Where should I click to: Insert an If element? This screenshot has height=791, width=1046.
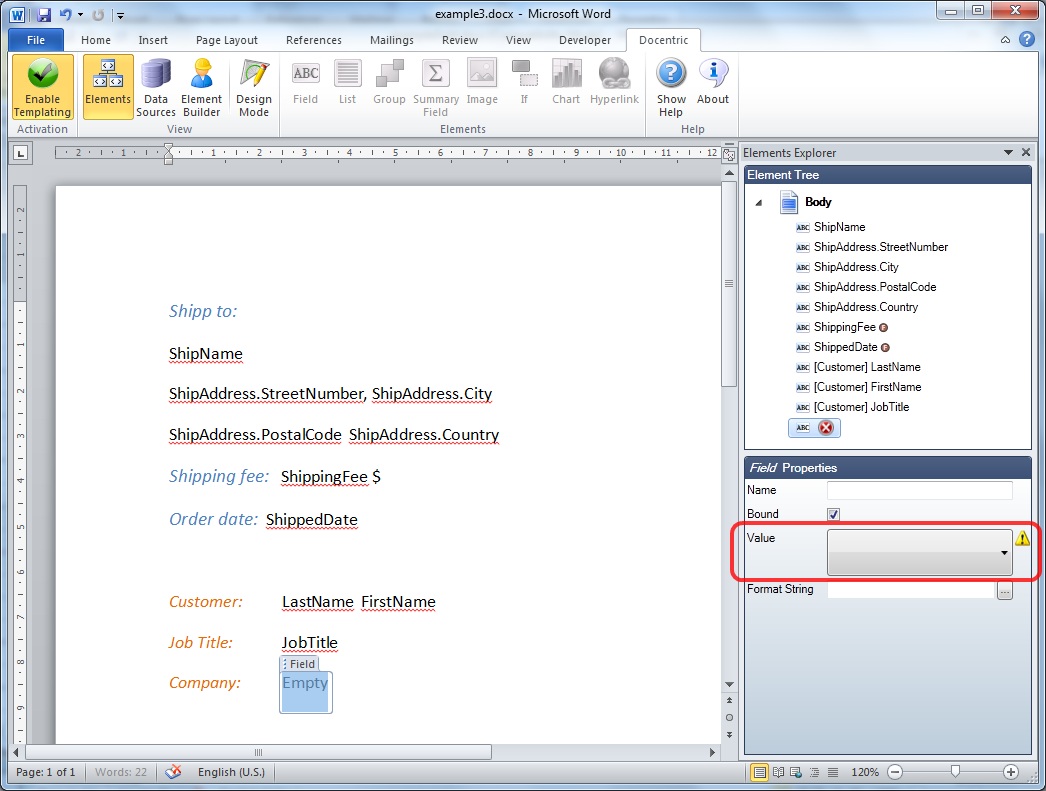(x=524, y=82)
